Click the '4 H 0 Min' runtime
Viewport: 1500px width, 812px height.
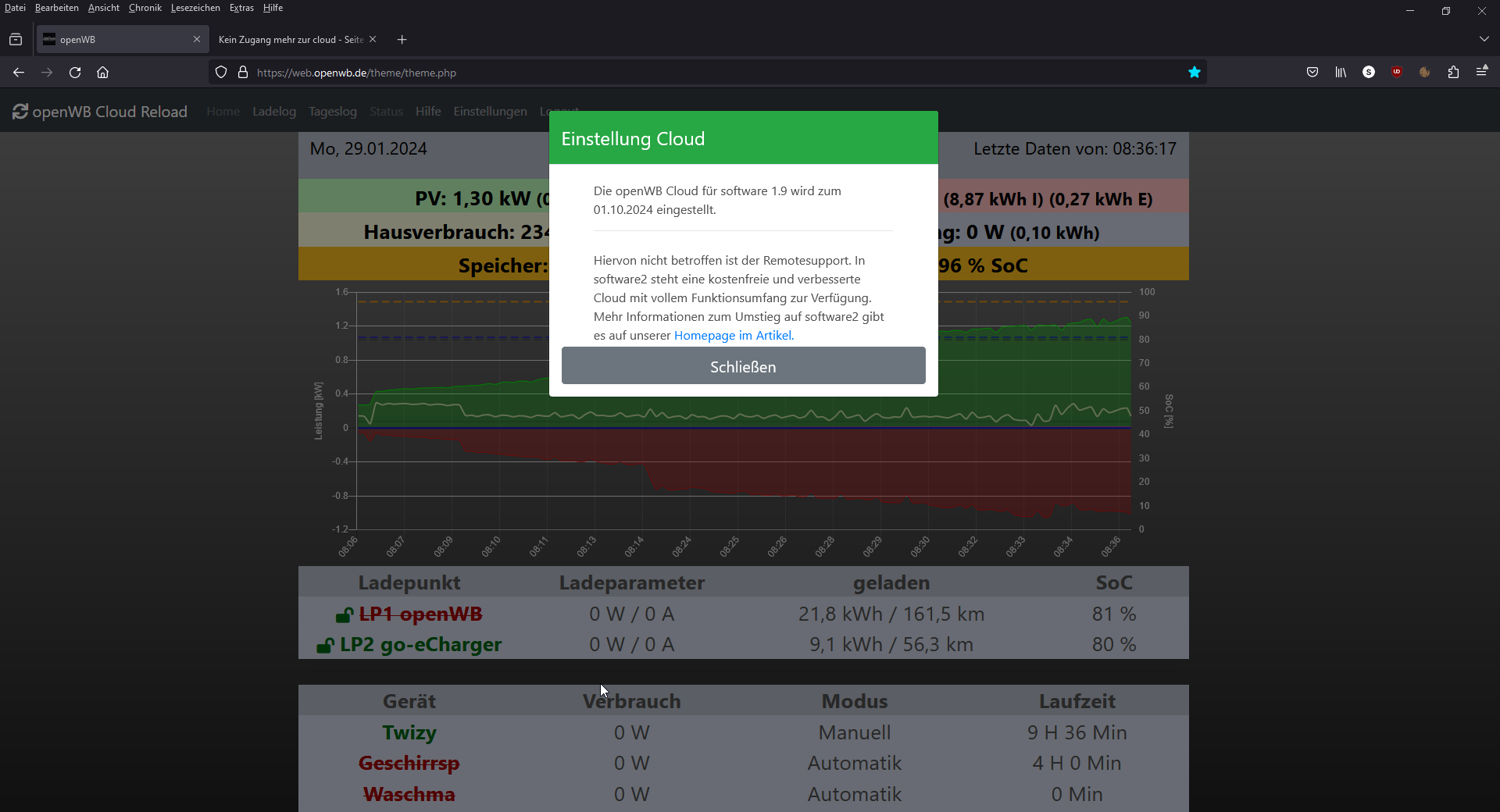pyautogui.click(x=1077, y=764)
